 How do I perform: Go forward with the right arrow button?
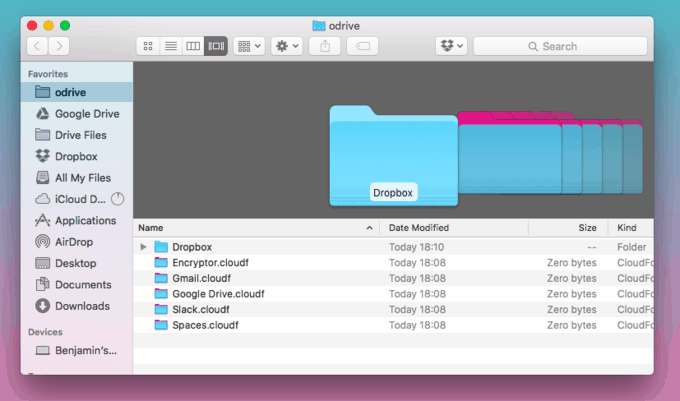pyautogui.click(x=59, y=46)
